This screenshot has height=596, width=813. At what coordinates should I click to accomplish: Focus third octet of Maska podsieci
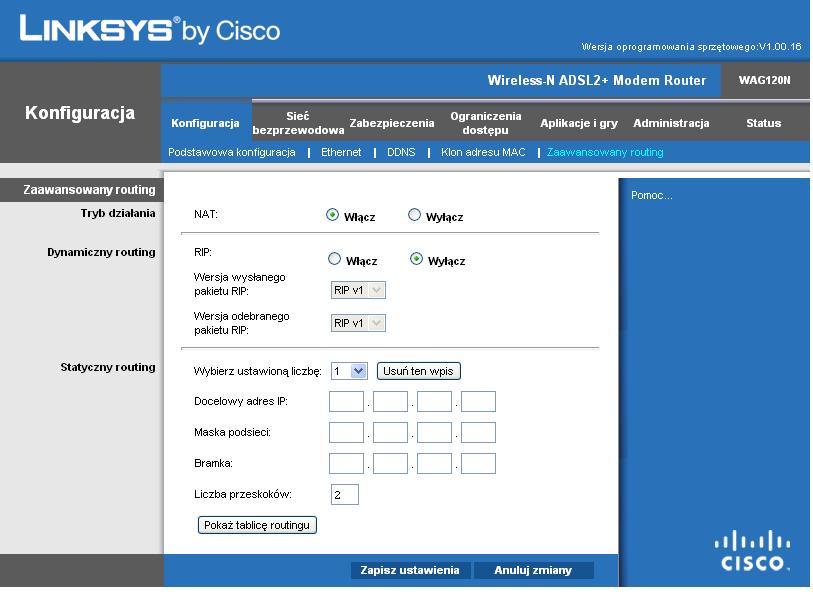pyautogui.click(x=434, y=433)
